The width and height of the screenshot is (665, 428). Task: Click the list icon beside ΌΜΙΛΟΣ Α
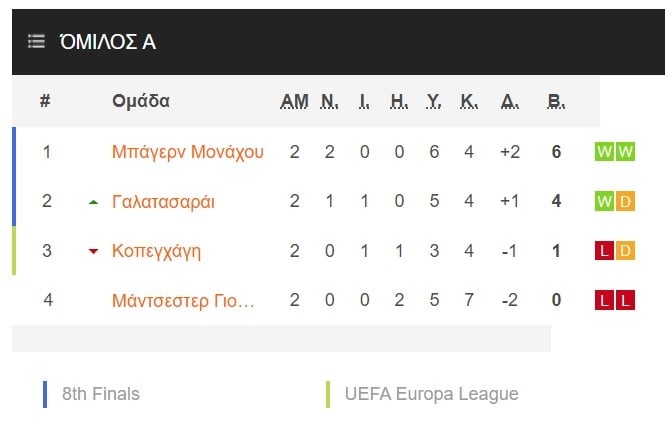point(36,42)
